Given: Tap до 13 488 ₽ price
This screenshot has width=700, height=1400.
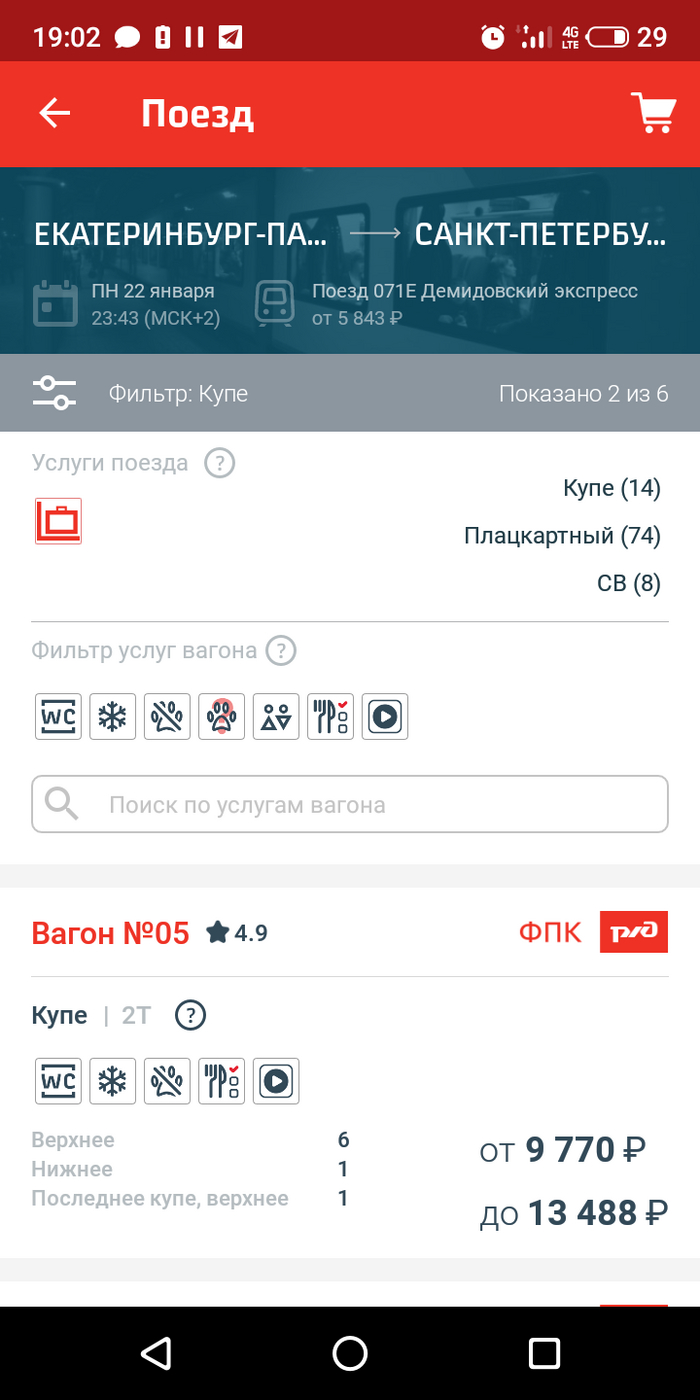Looking at the screenshot, I should [574, 1213].
